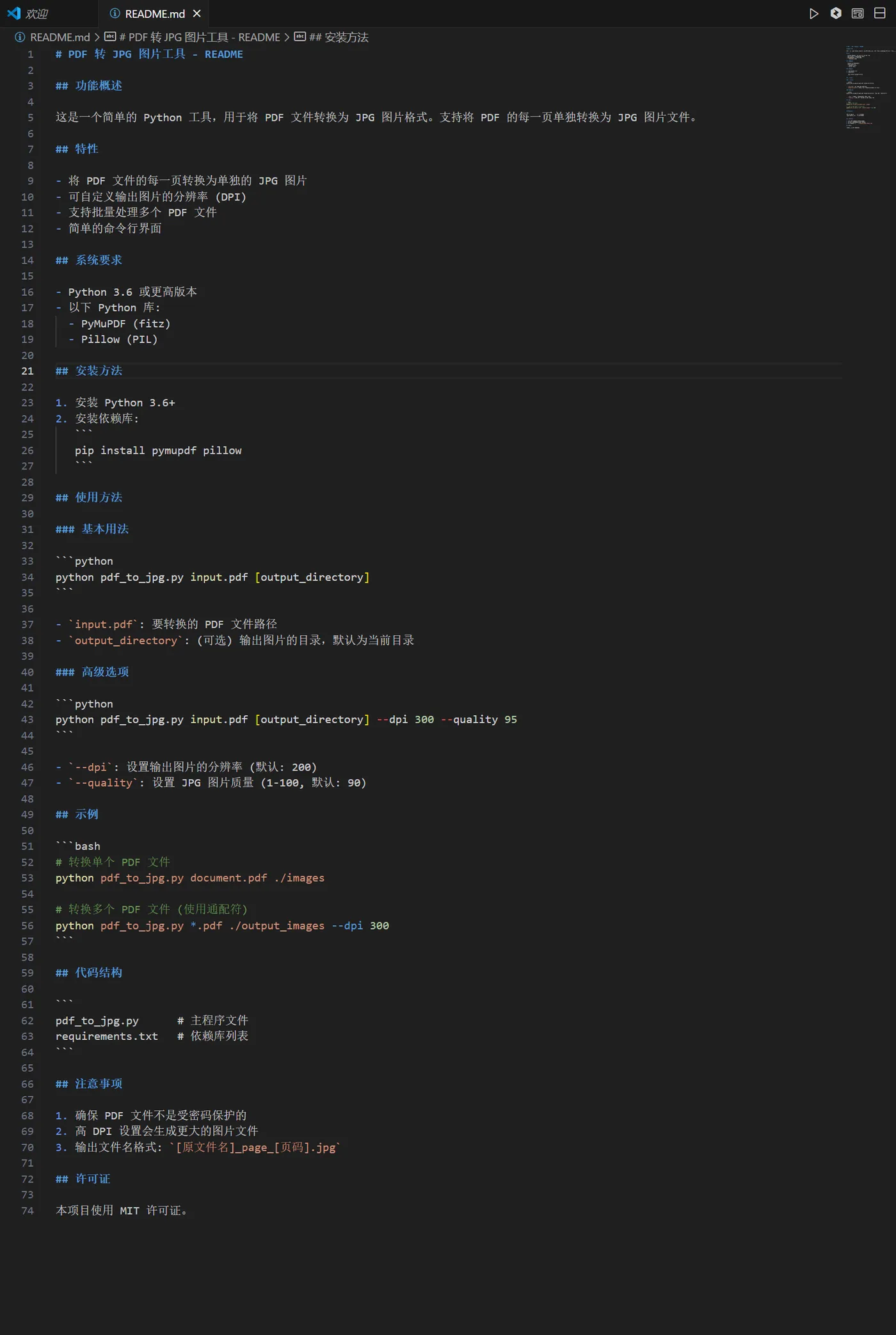
Task: Click the info icon on README.md tab
Action: (115, 13)
